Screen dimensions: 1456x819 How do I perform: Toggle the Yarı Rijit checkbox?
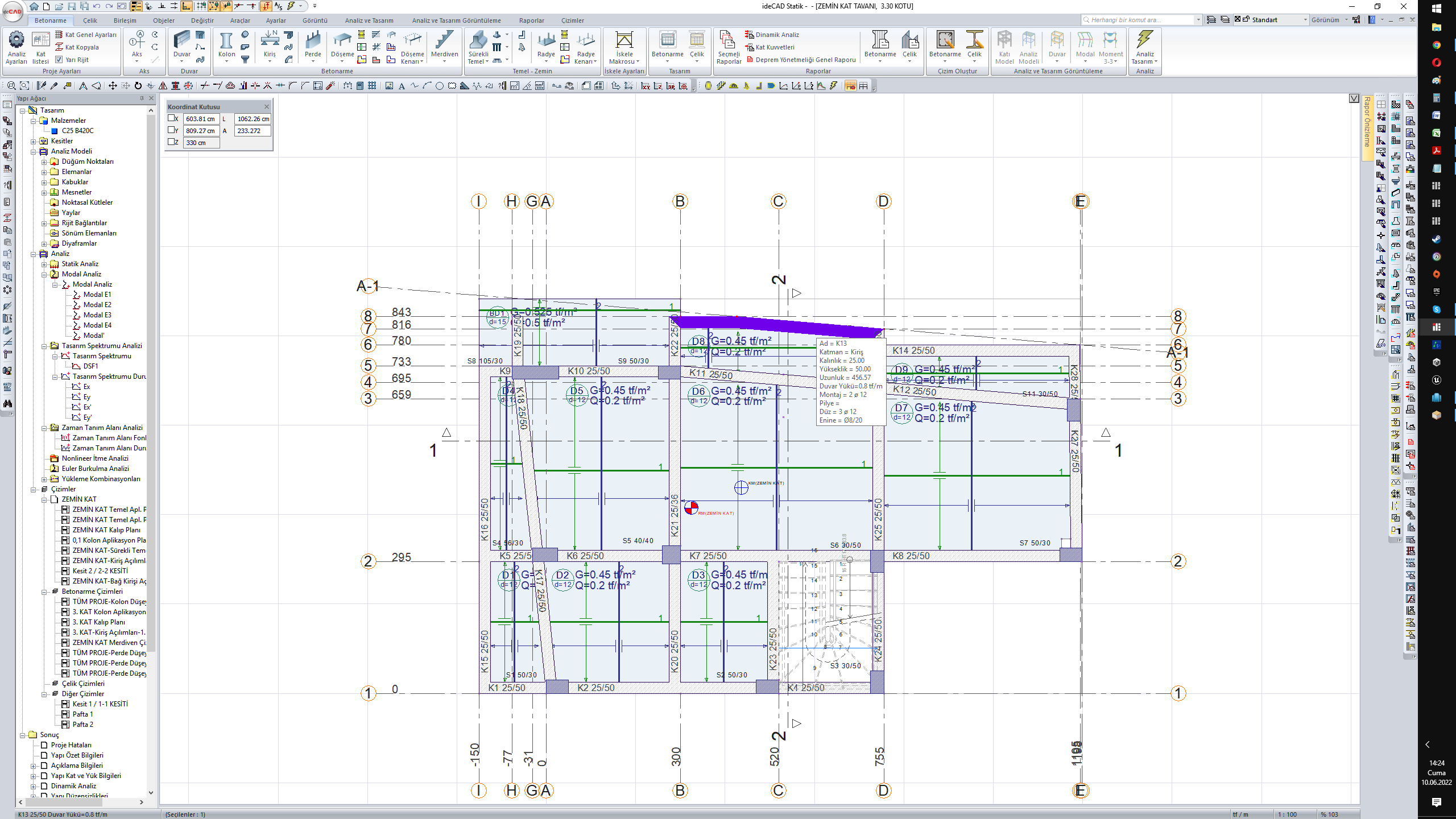coord(59,60)
